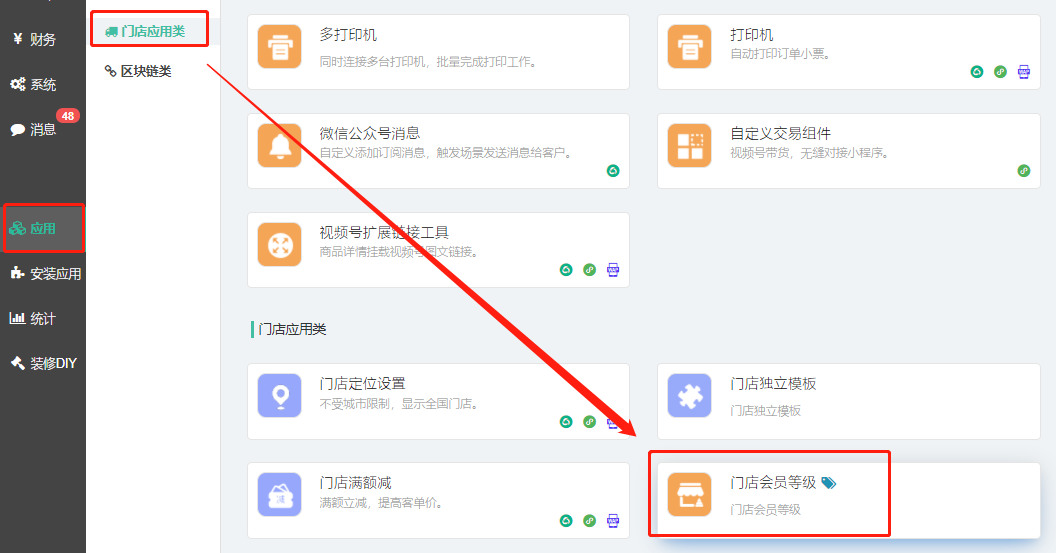The width and height of the screenshot is (1056, 553).
Task: Click 门店定位设置 card's teal platform icon
Action: point(566,422)
